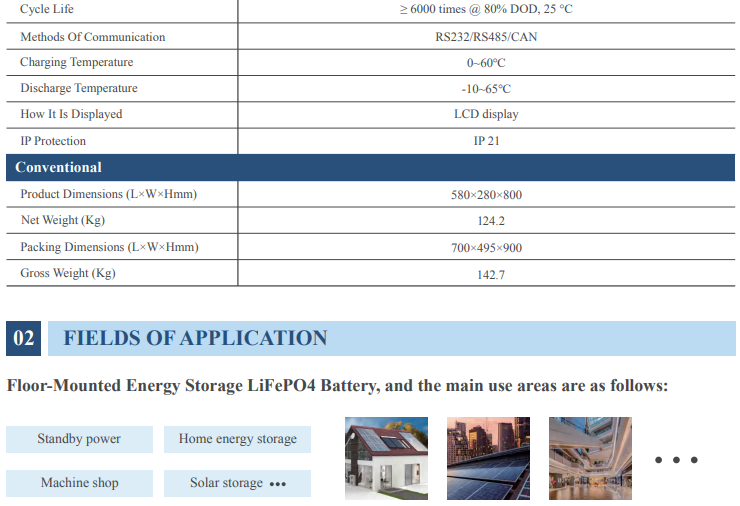
Task: Click the Machine shop tag
Action: tap(79, 483)
